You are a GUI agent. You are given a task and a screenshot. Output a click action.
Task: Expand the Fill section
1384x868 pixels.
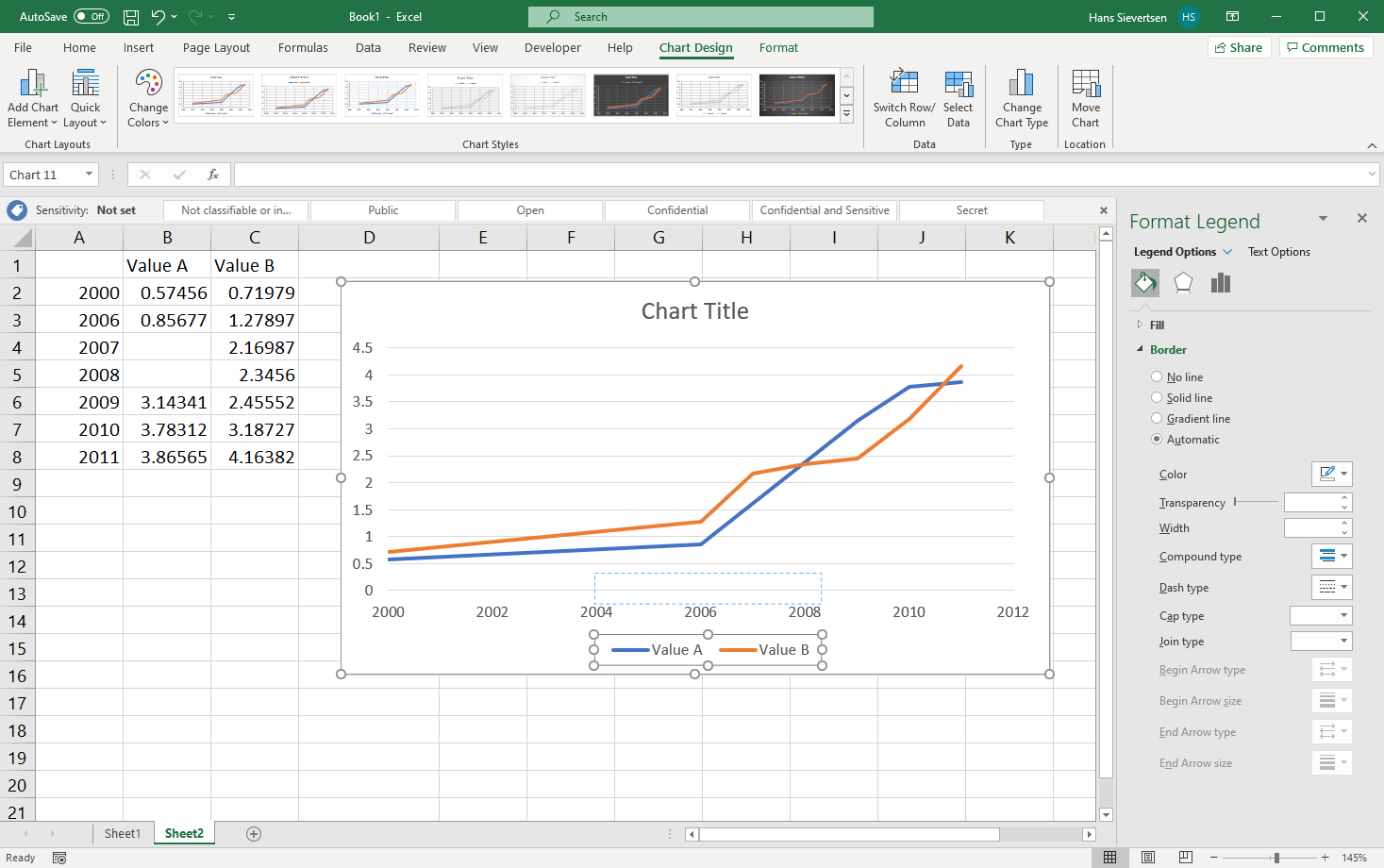[x=1140, y=325]
